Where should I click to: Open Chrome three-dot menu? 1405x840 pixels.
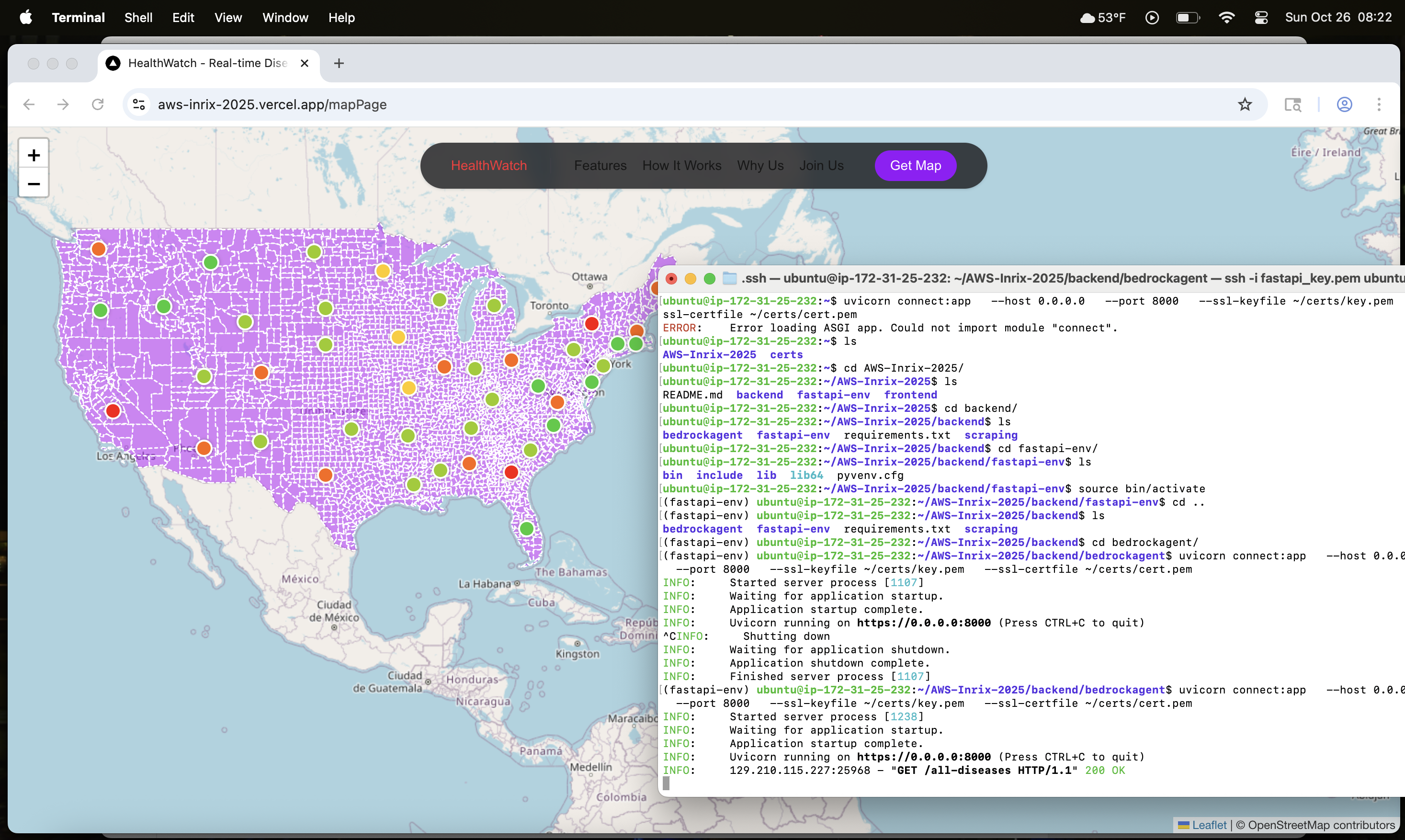tap(1379, 105)
